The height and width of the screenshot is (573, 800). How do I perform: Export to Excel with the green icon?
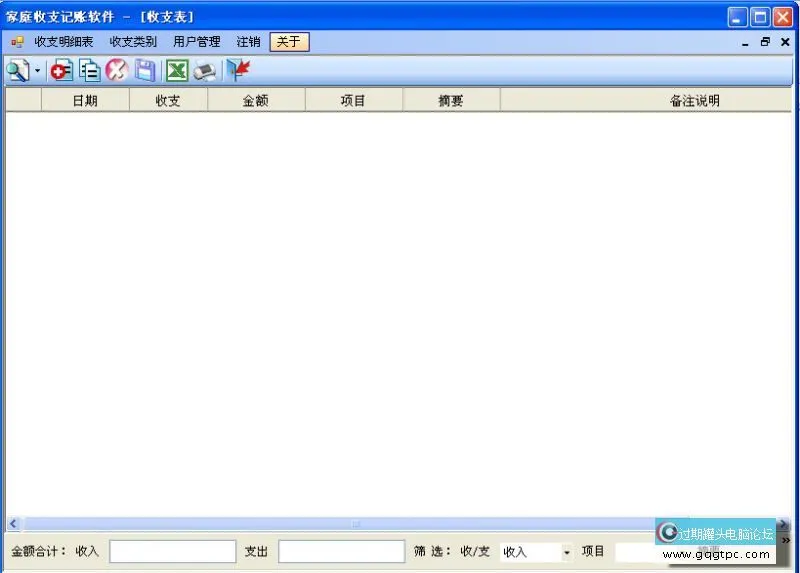point(177,70)
